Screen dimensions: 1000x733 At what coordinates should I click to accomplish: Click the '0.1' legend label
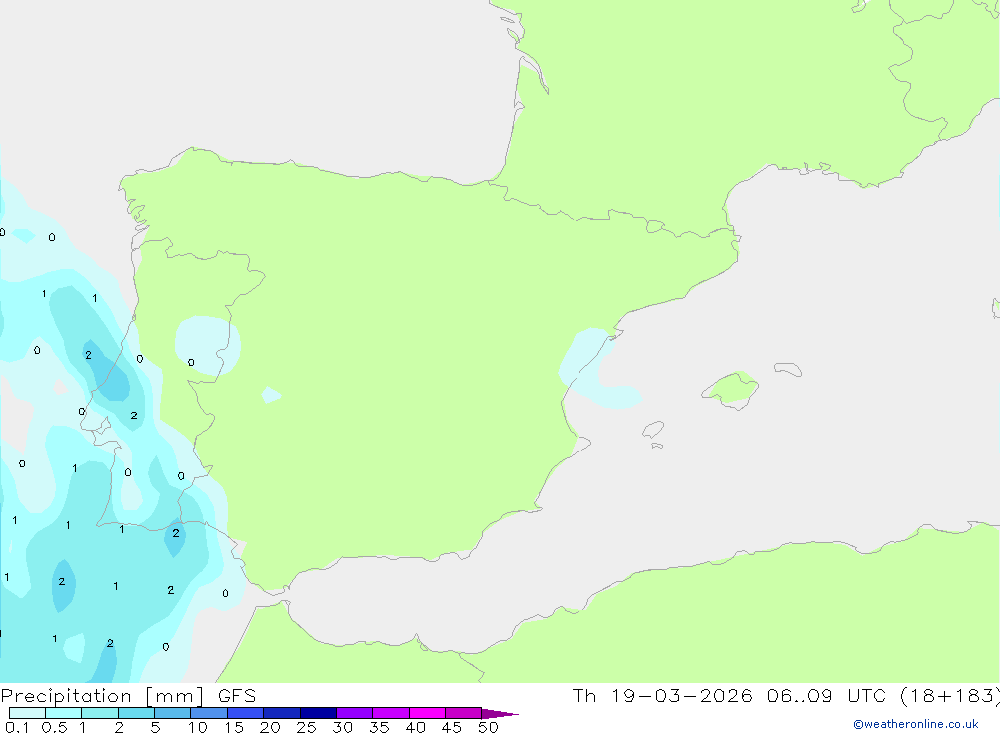[17, 727]
